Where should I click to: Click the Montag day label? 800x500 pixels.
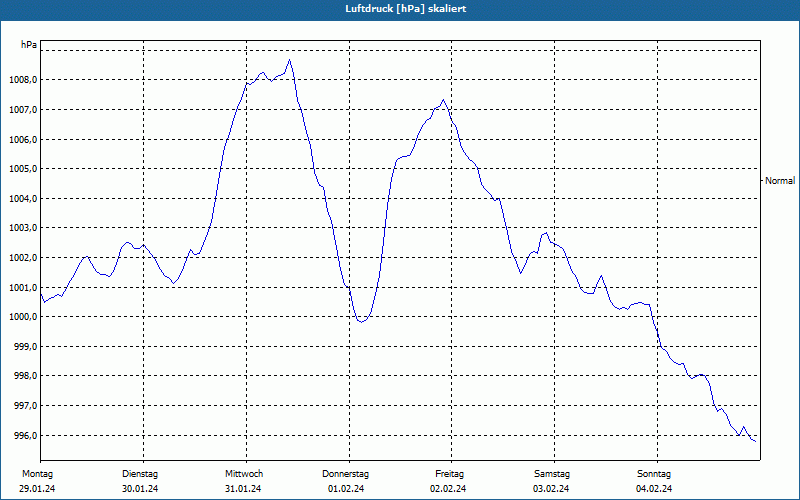[37, 474]
